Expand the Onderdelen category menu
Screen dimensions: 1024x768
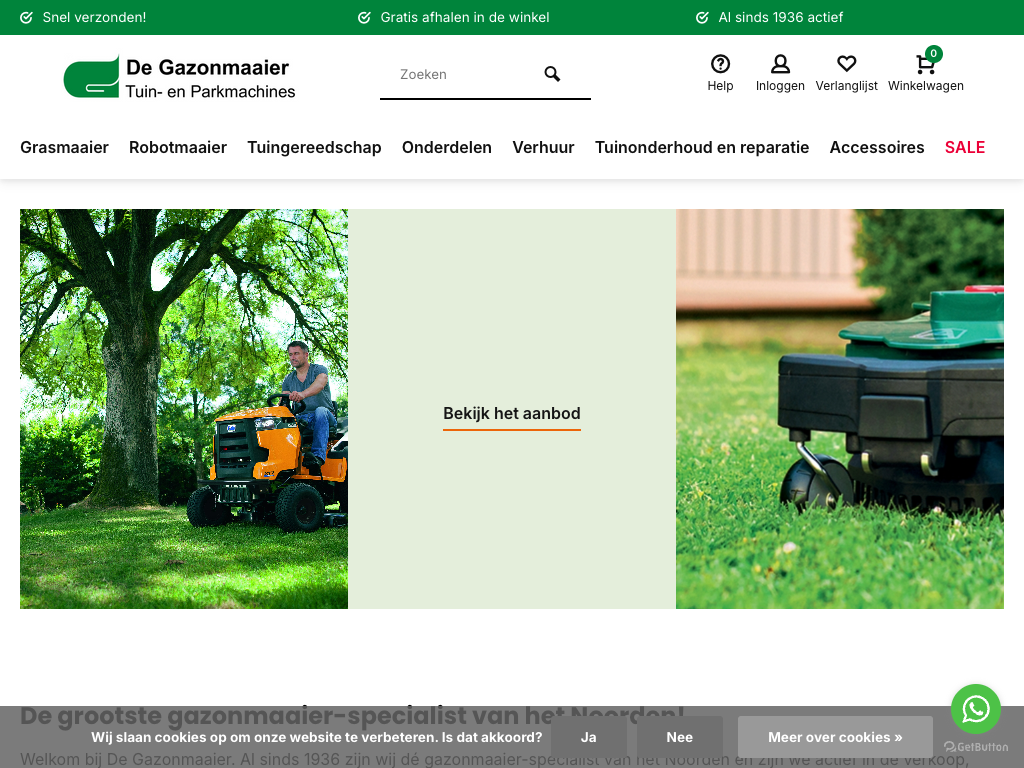[x=447, y=147]
